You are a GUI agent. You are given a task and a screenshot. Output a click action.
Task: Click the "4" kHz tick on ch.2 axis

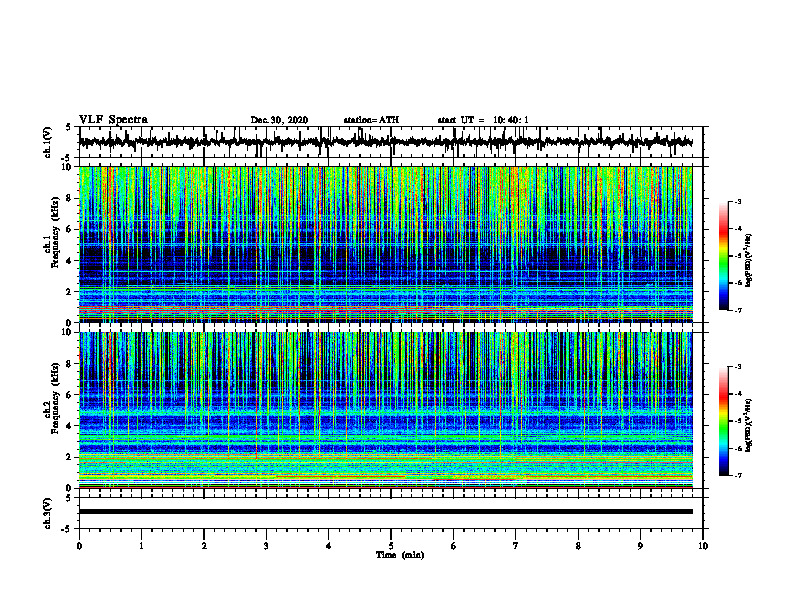(69, 426)
